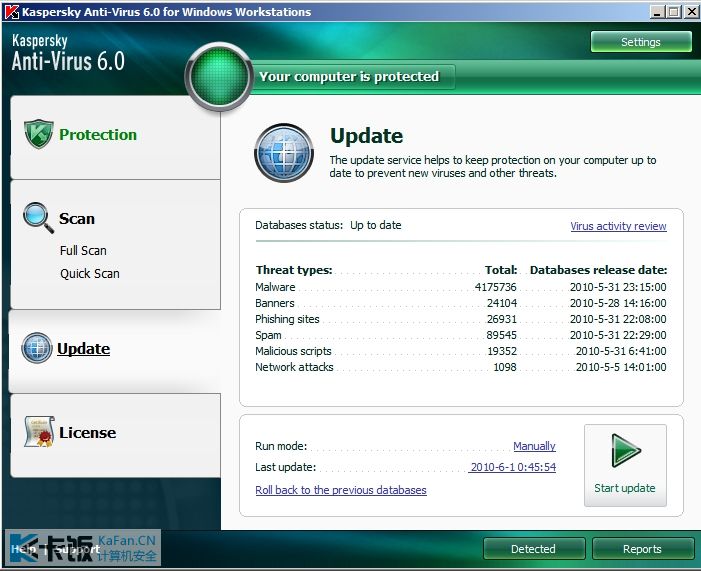Click the 'Threat types:' column header

coord(294,270)
